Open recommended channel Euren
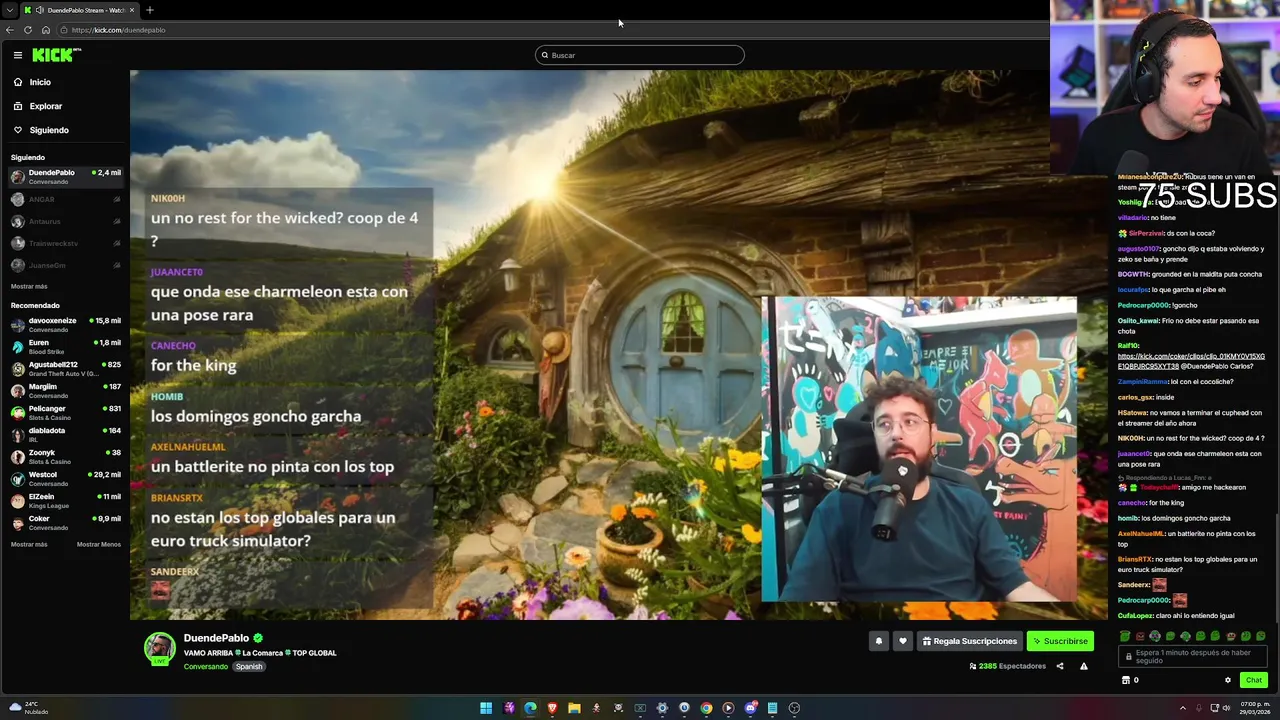This screenshot has width=1280, height=720. (x=65, y=346)
